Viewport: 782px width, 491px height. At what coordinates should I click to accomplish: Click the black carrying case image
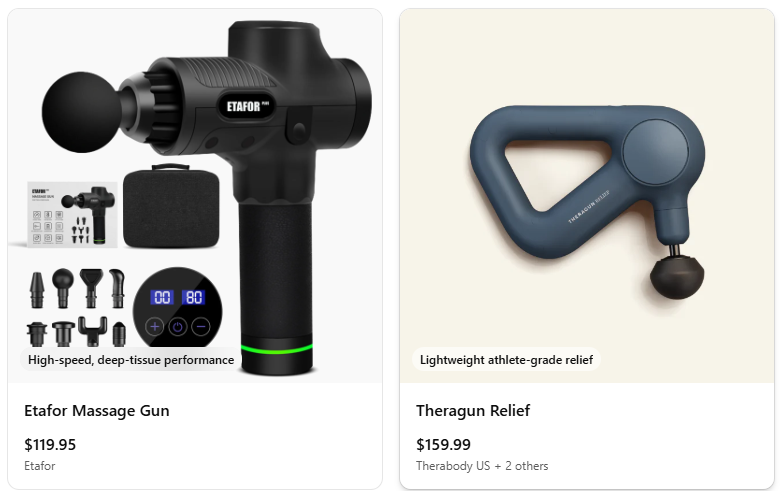(x=171, y=206)
